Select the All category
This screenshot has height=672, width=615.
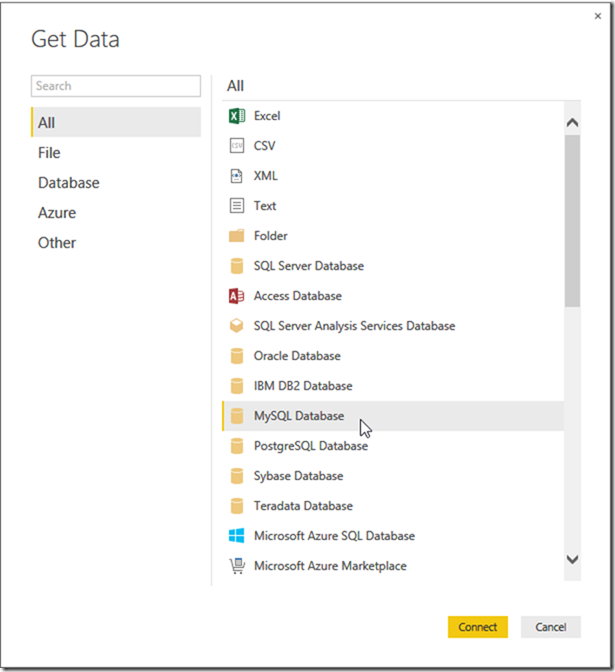coord(116,122)
